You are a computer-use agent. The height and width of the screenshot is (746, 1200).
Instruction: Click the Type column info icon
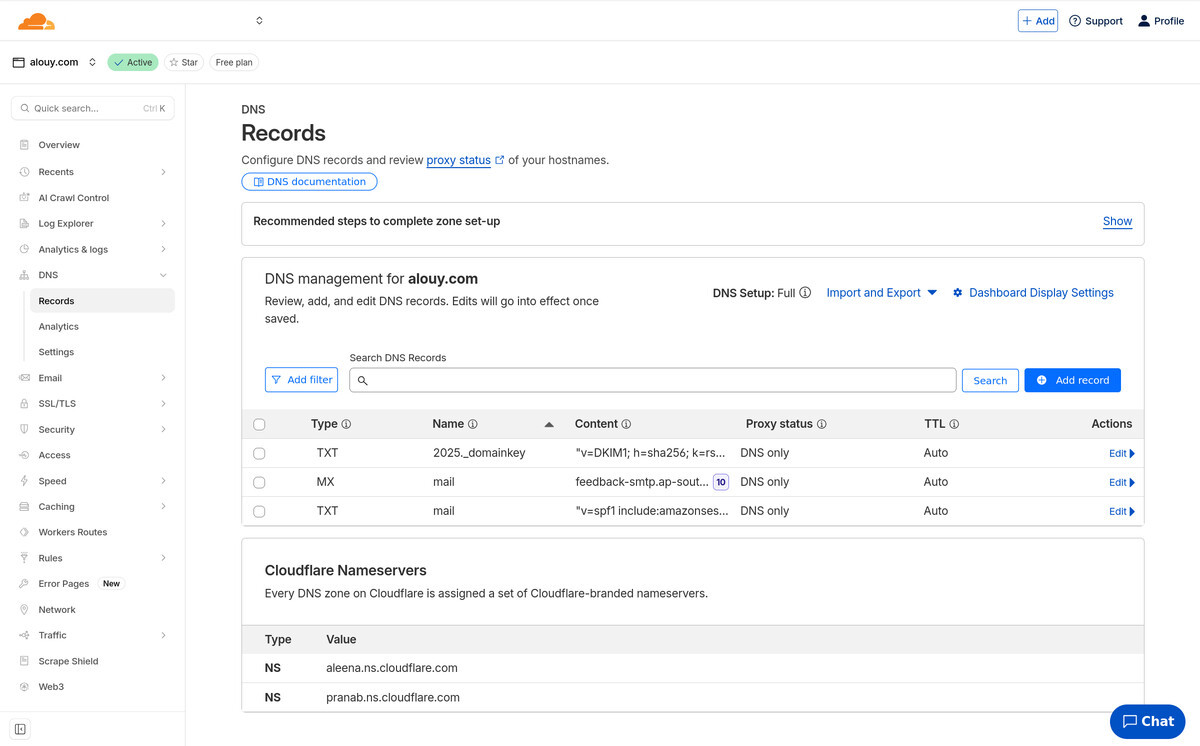346,424
